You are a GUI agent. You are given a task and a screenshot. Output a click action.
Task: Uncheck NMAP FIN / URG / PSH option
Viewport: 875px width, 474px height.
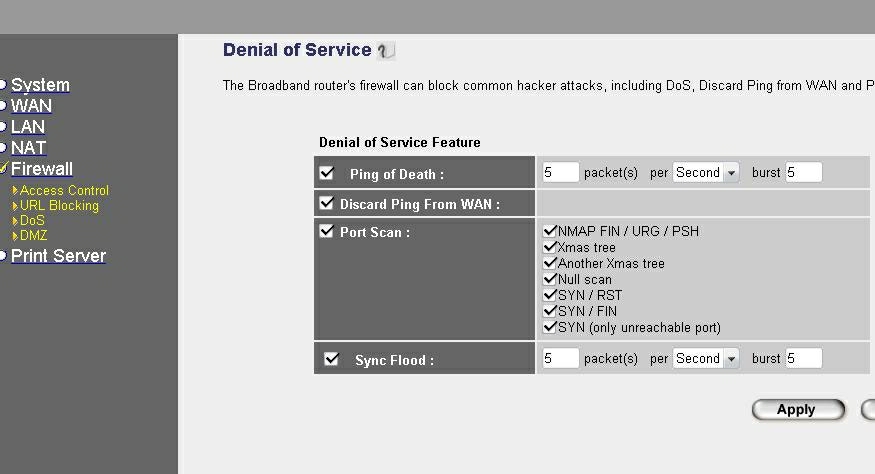(x=550, y=231)
